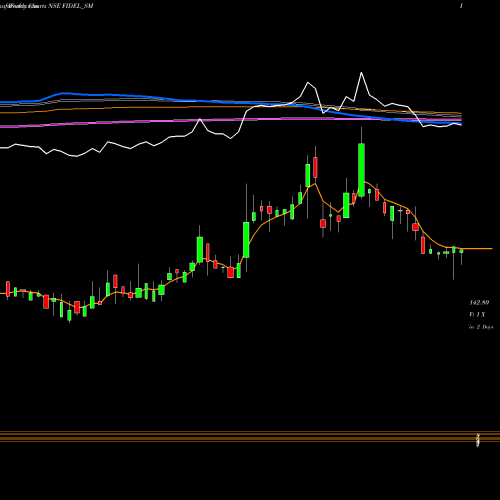Click the last green candlestick on the right

[x=461, y=251]
